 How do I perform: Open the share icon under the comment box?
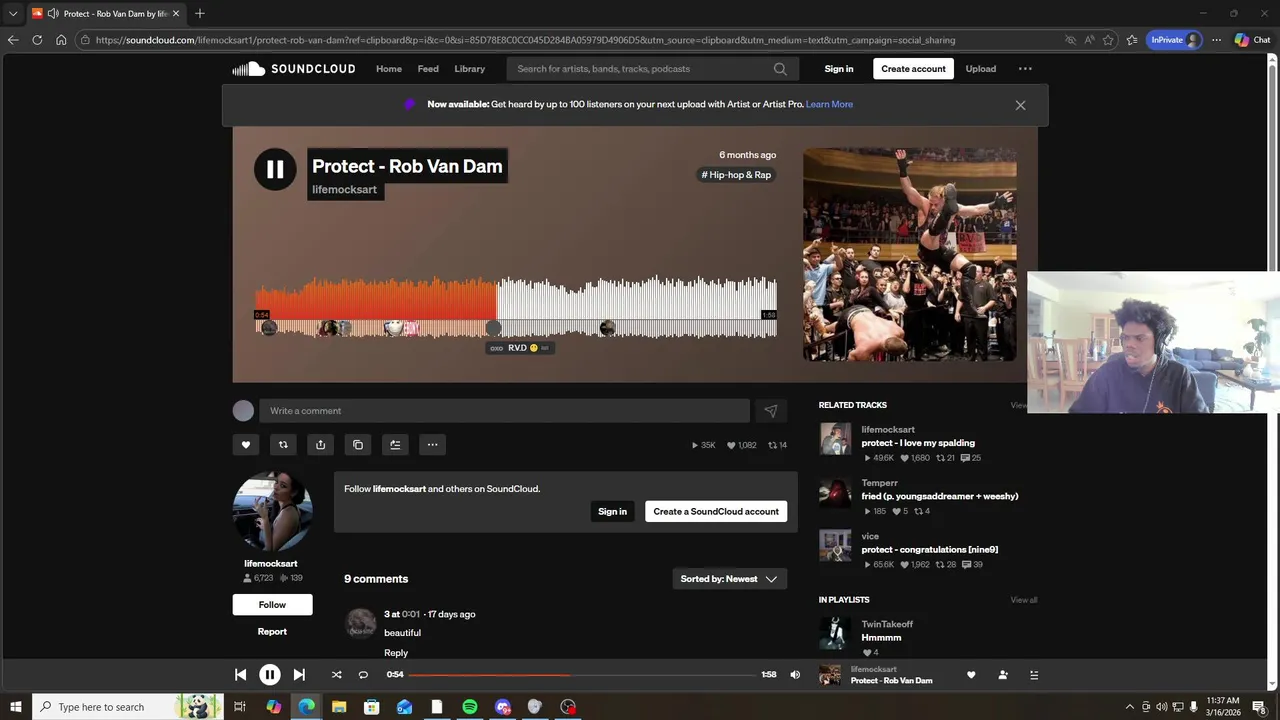click(320, 445)
